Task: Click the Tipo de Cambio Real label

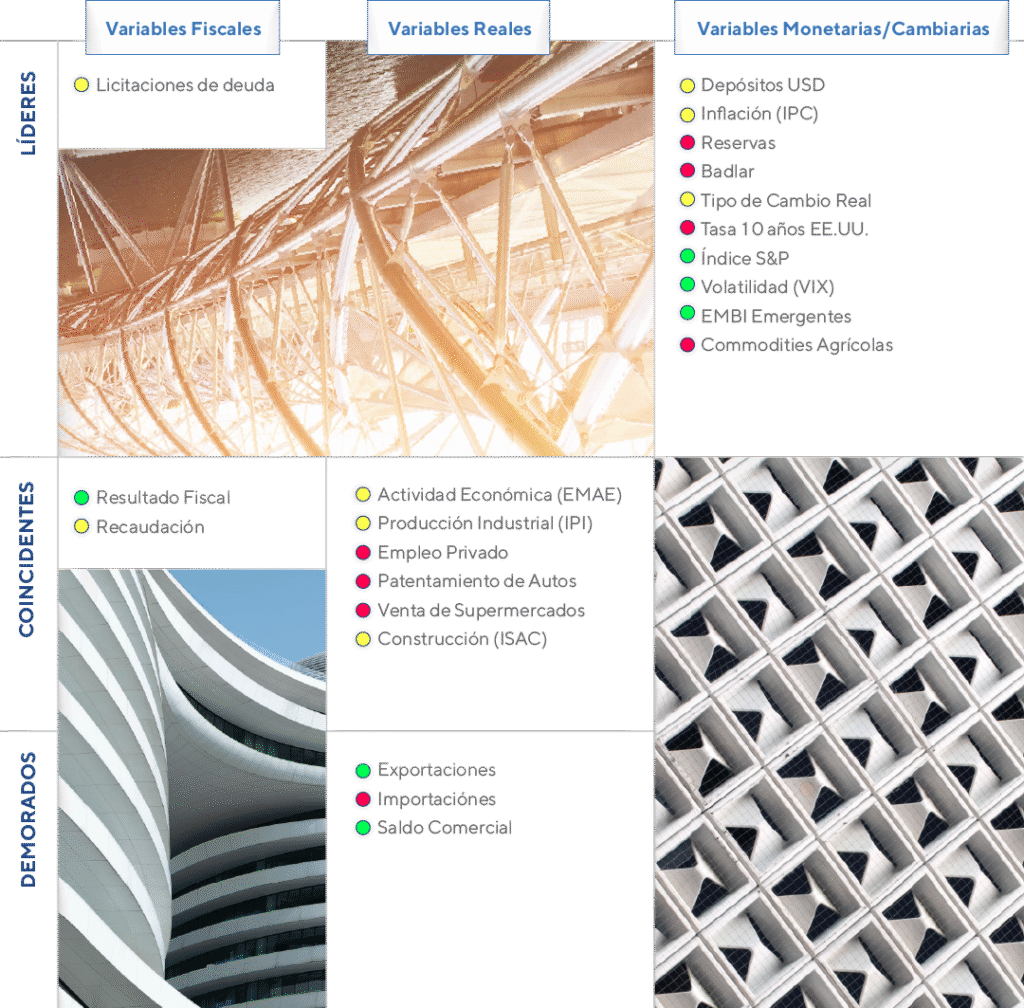Action: point(785,200)
